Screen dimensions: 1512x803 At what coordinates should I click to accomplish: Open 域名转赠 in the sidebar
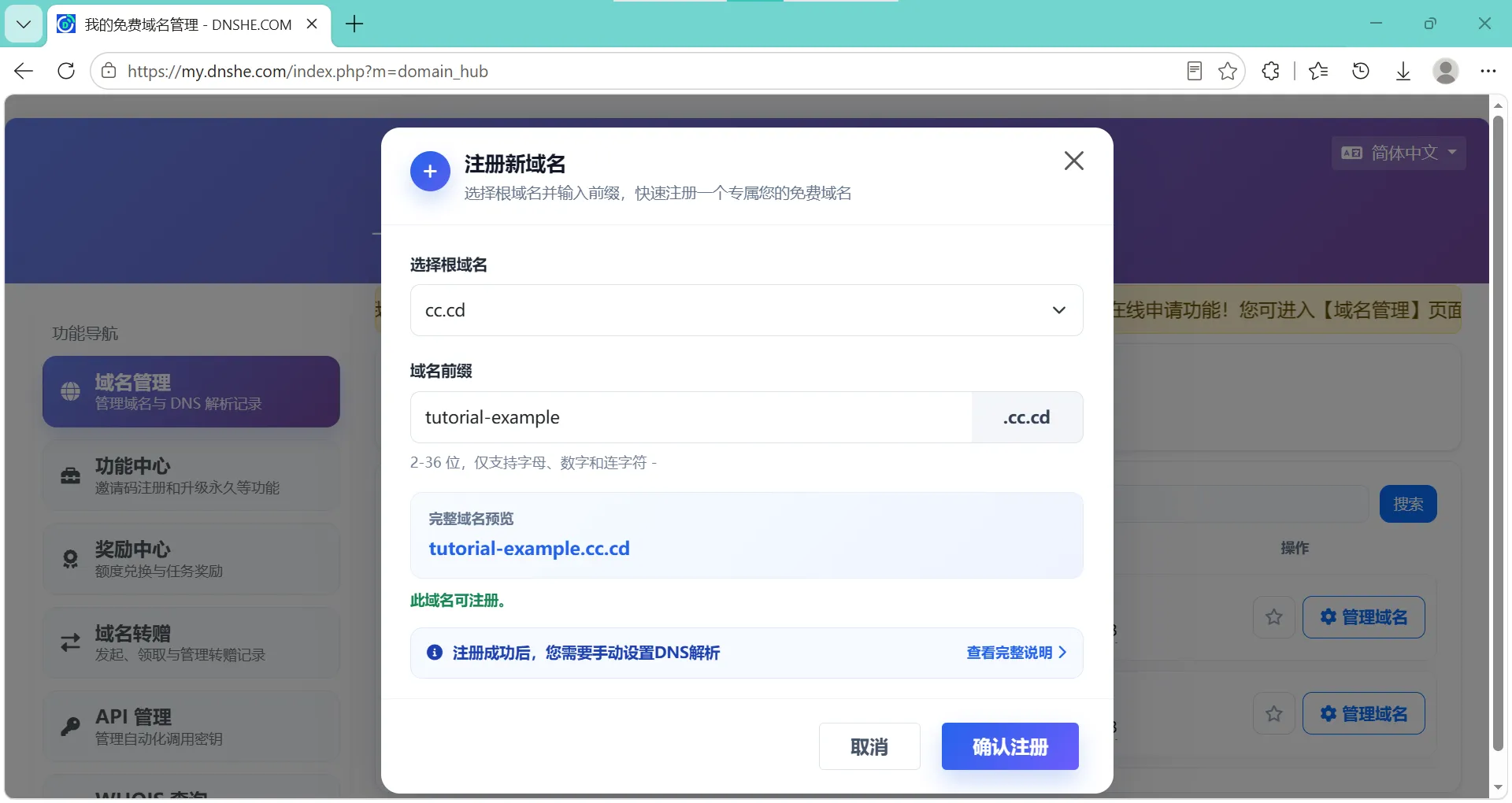[x=191, y=643]
